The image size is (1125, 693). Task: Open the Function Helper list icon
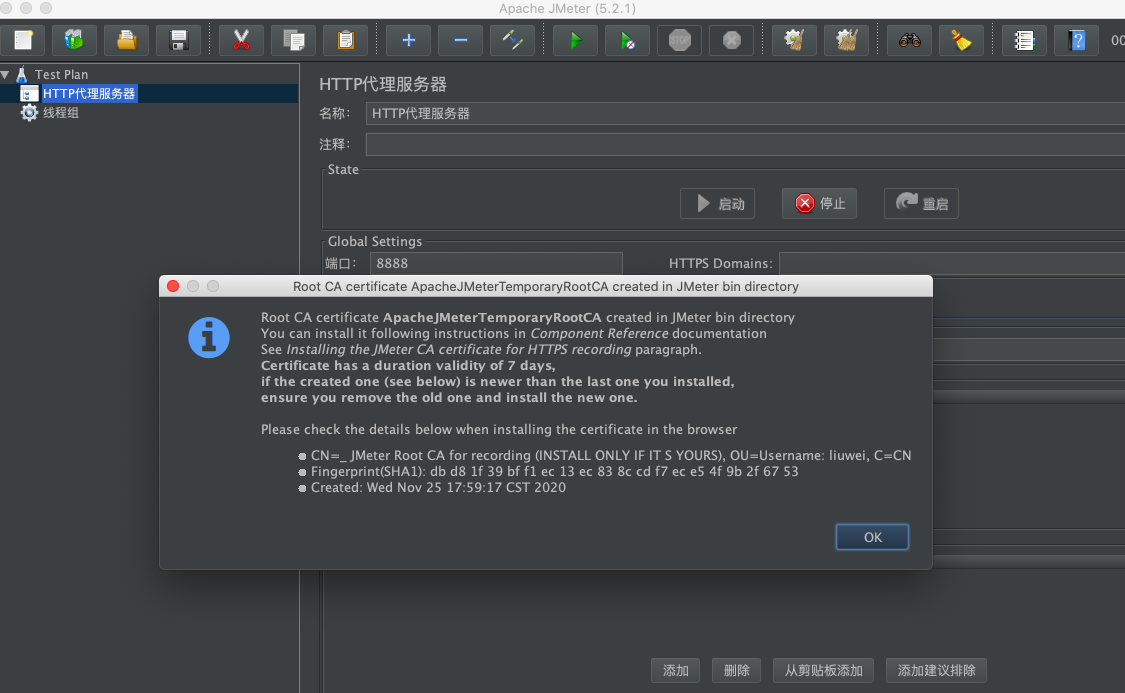(x=1024, y=40)
